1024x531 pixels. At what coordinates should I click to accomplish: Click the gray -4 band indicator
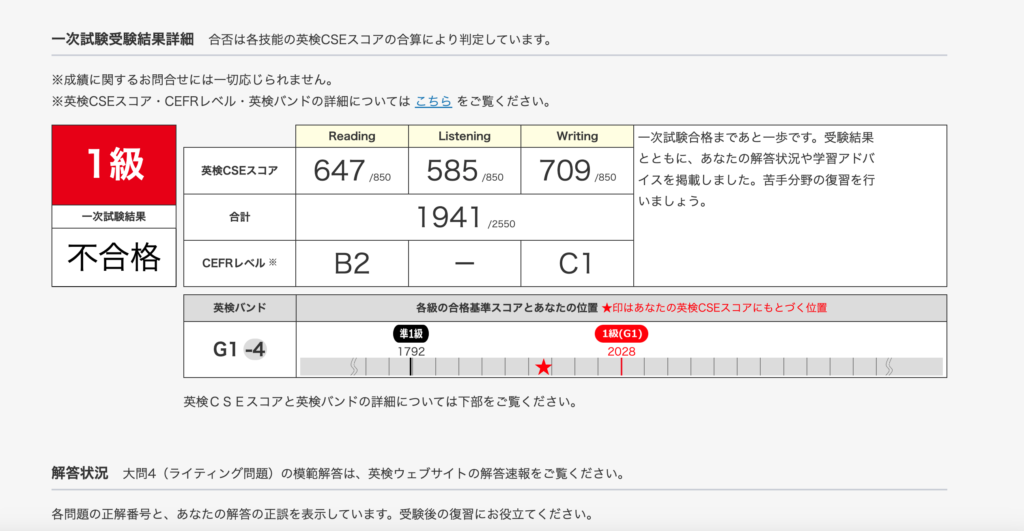point(255,350)
